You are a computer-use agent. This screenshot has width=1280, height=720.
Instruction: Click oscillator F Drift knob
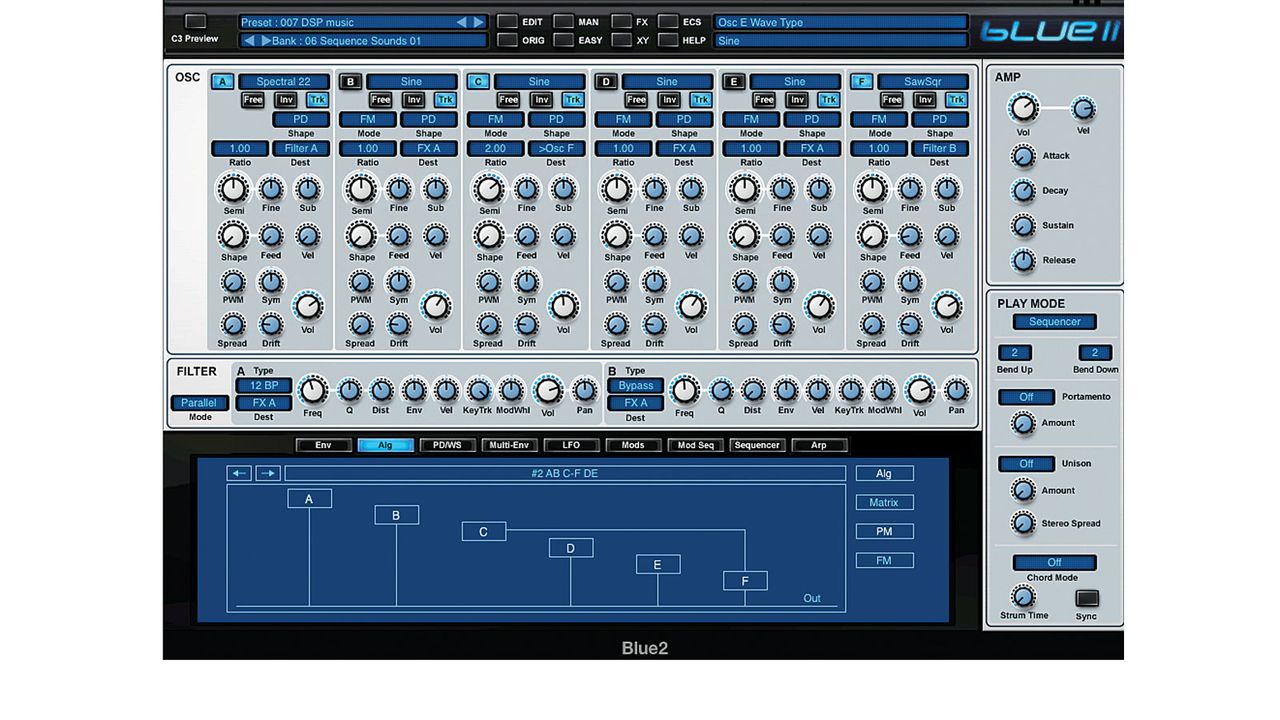910,324
